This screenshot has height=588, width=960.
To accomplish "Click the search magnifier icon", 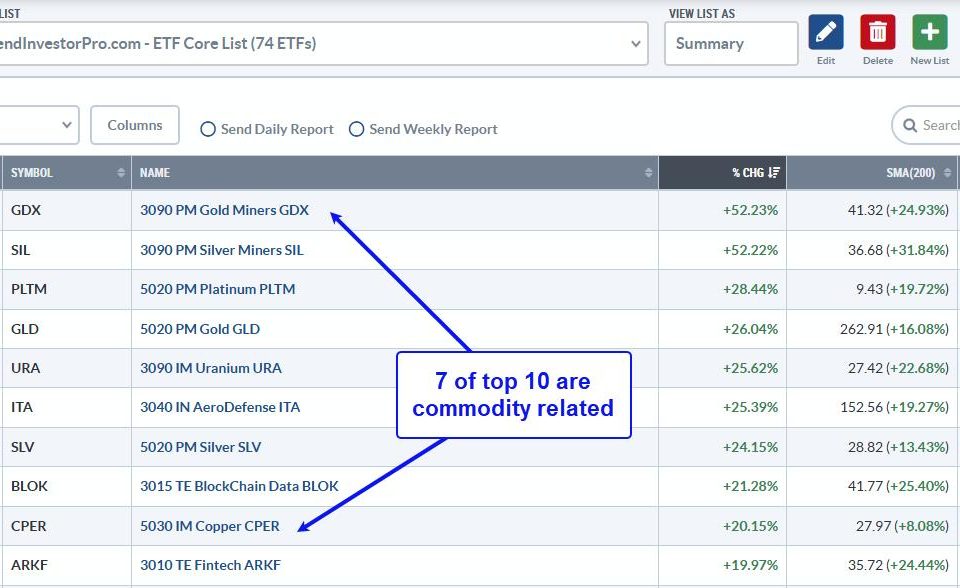I will click(x=910, y=126).
